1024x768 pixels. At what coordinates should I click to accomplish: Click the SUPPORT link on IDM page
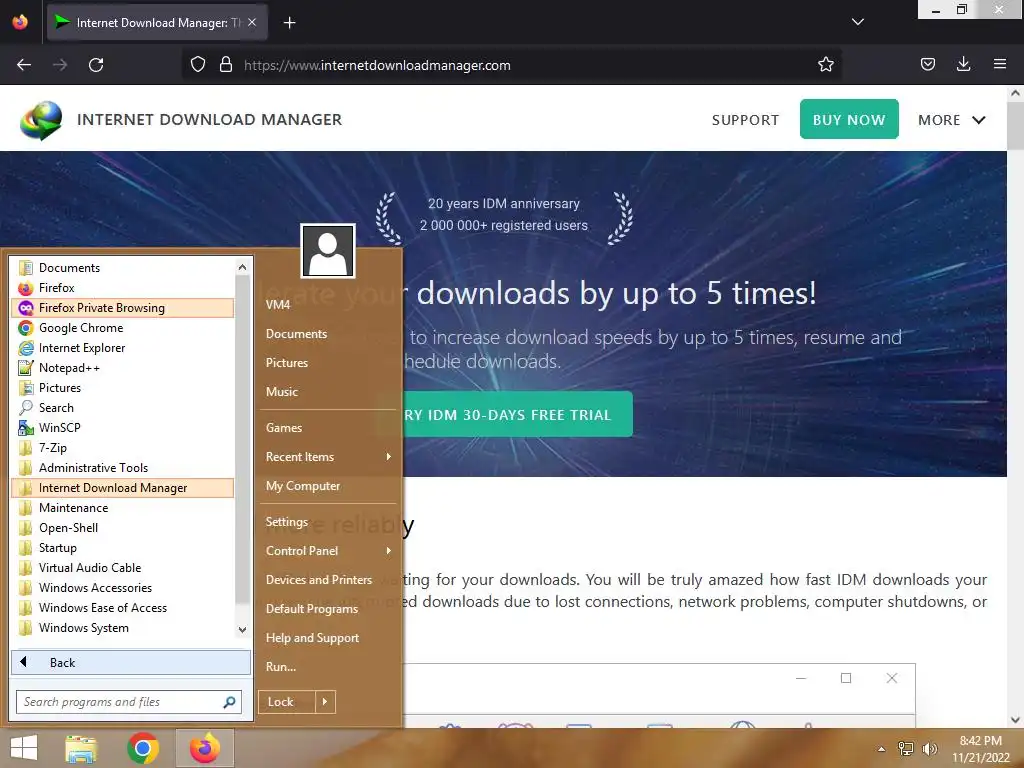[745, 120]
